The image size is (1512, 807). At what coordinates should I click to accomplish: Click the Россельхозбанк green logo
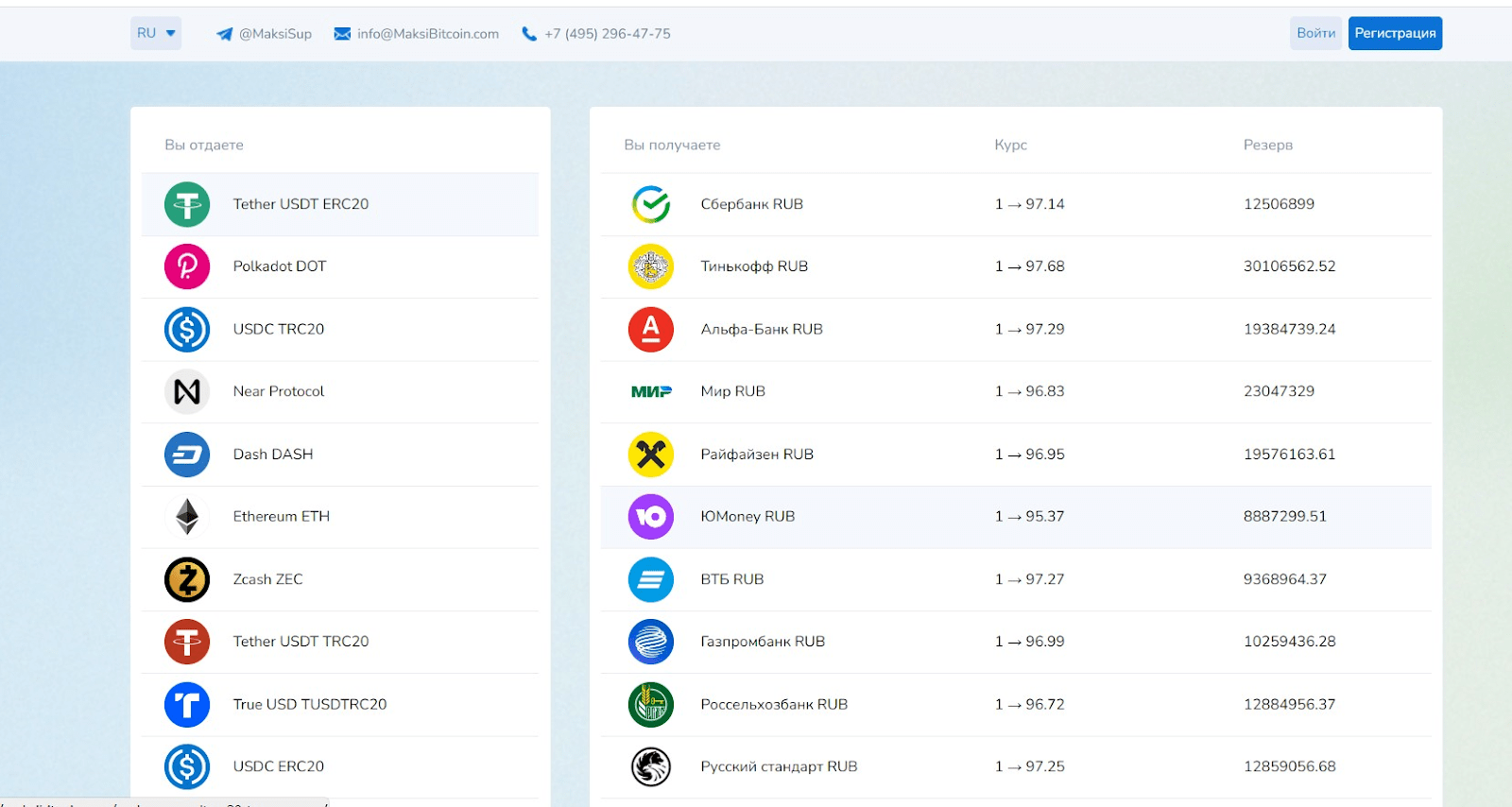coord(651,704)
